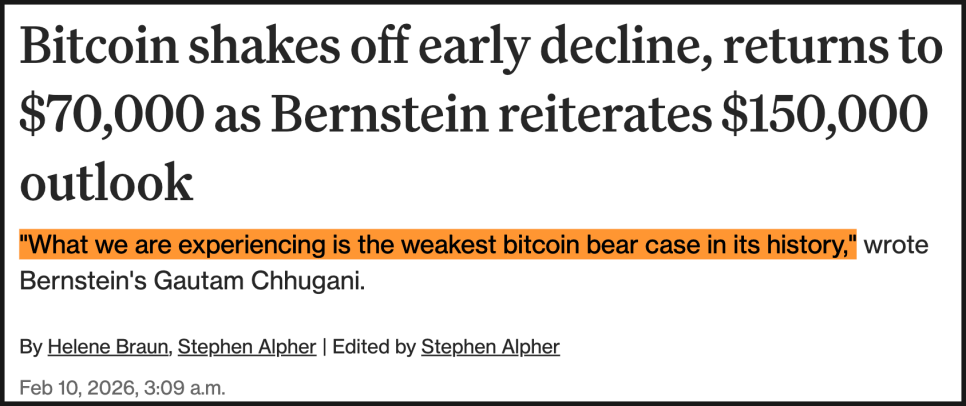
Task: Click the word 'outlook' ending the headline
Action: [x=106, y=185]
